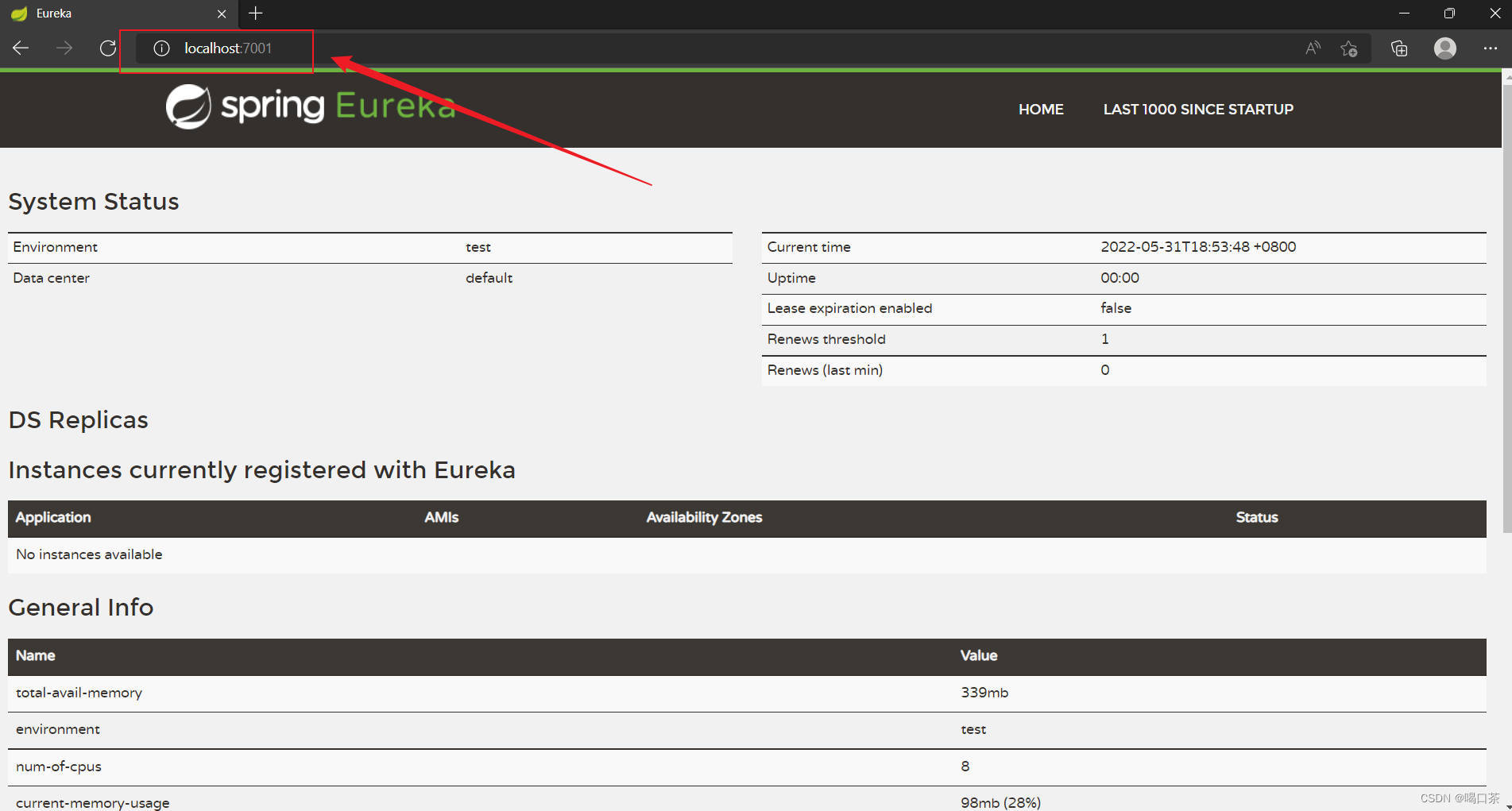Restore down the browser window
Viewport: 1512px width, 811px height.
click(x=1449, y=14)
